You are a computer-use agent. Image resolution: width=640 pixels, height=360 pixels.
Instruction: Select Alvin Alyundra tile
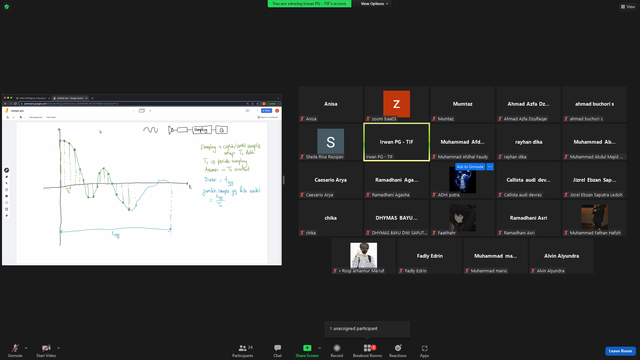561,256
